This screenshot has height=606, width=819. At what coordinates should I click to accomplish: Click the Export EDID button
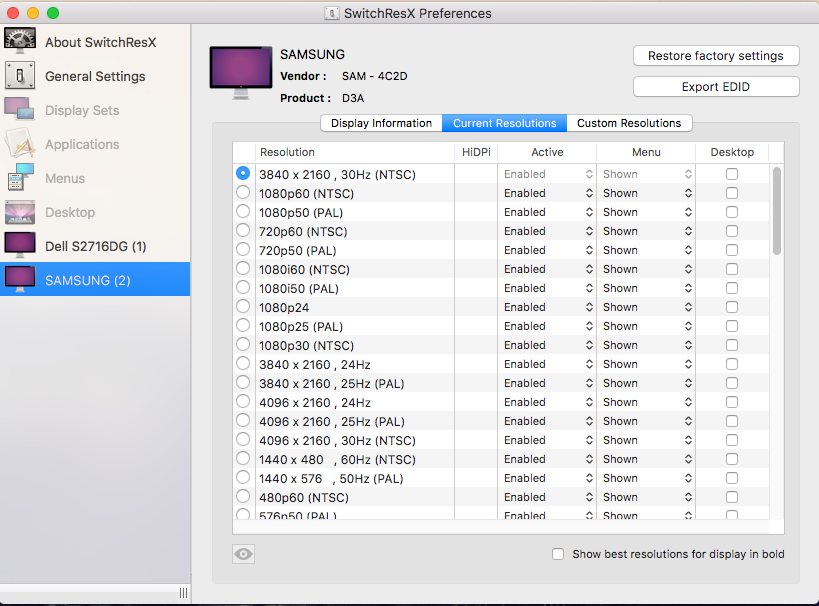click(x=716, y=87)
